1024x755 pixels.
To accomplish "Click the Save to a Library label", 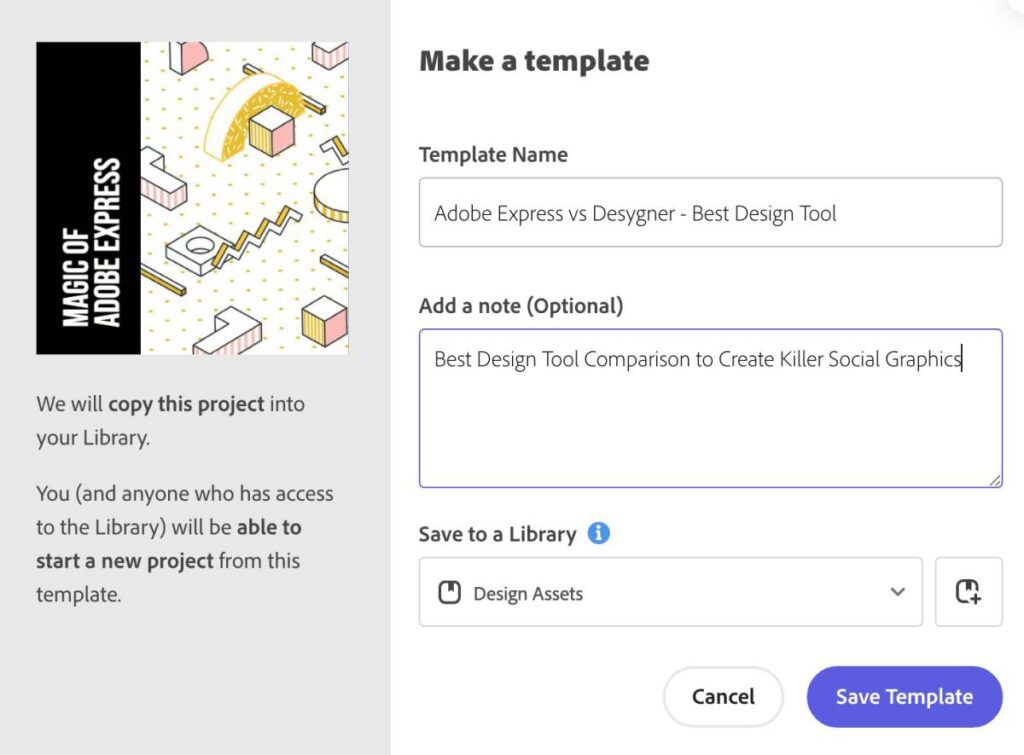I will click(x=497, y=534).
